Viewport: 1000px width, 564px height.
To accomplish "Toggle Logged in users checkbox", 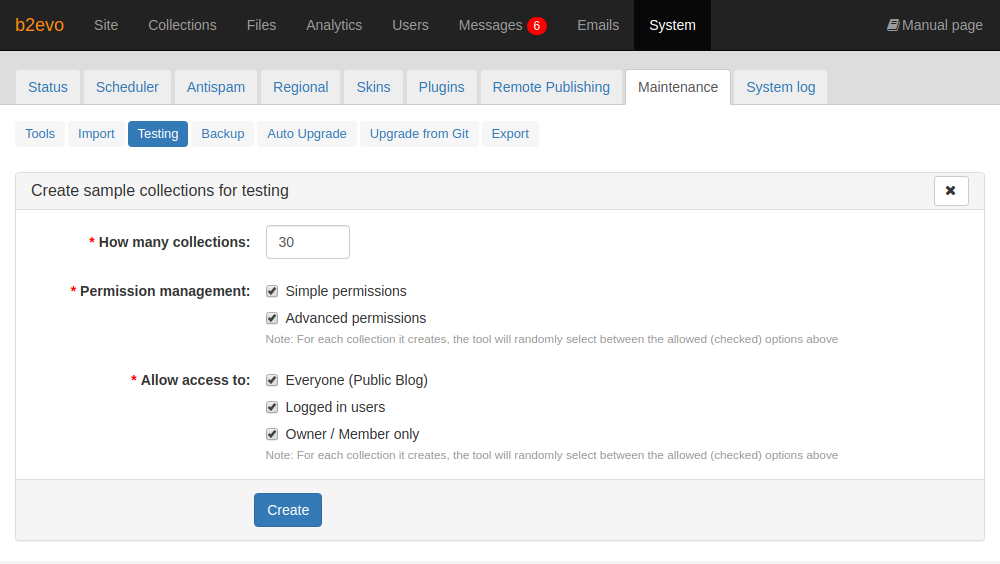I will tap(272, 408).
